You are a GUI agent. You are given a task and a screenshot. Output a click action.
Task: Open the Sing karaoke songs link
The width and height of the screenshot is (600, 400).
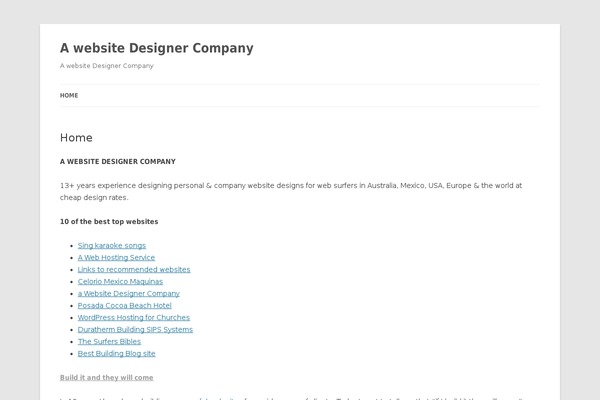[112, 245]
